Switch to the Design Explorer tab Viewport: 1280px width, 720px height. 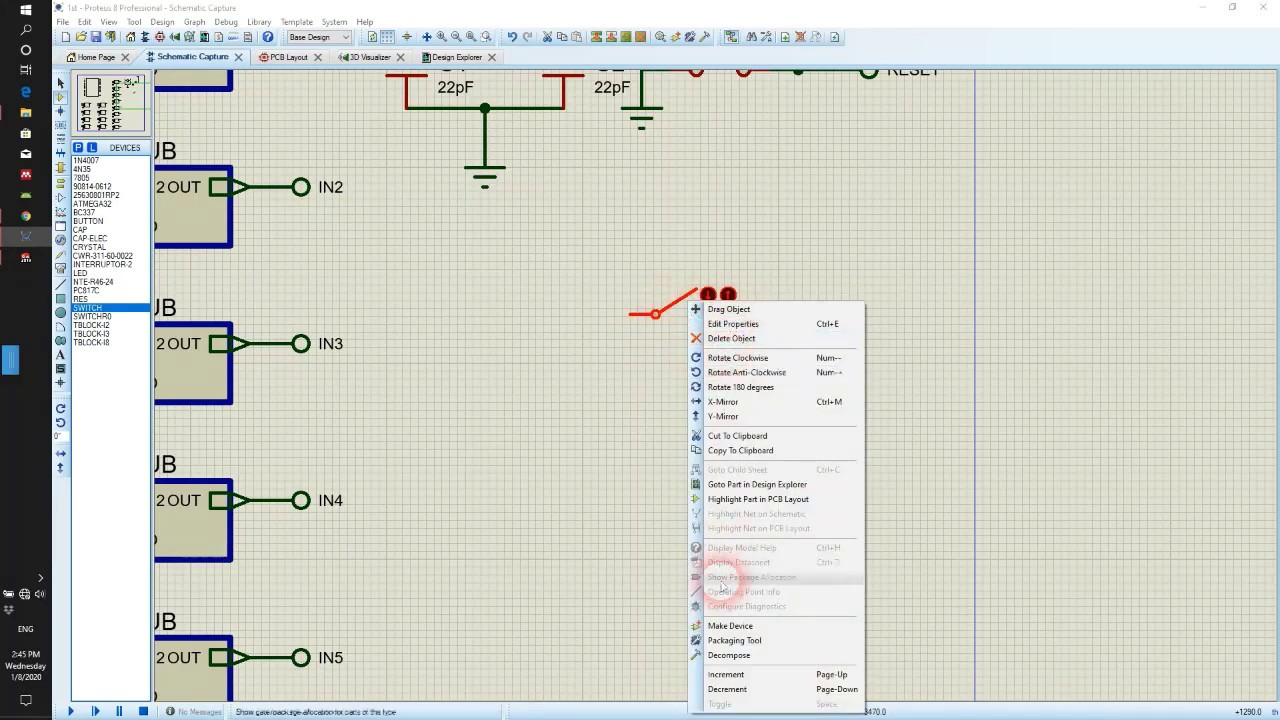(x=456, y=57)
